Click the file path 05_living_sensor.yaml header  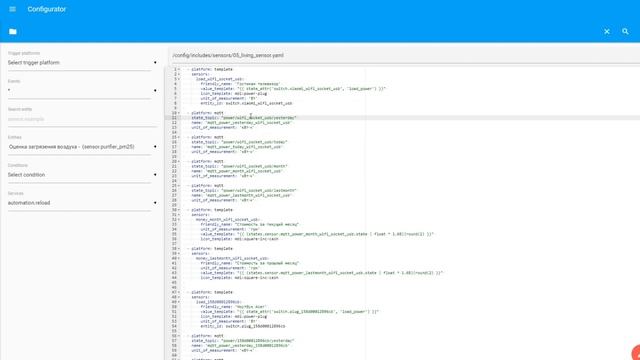point(228,55)
